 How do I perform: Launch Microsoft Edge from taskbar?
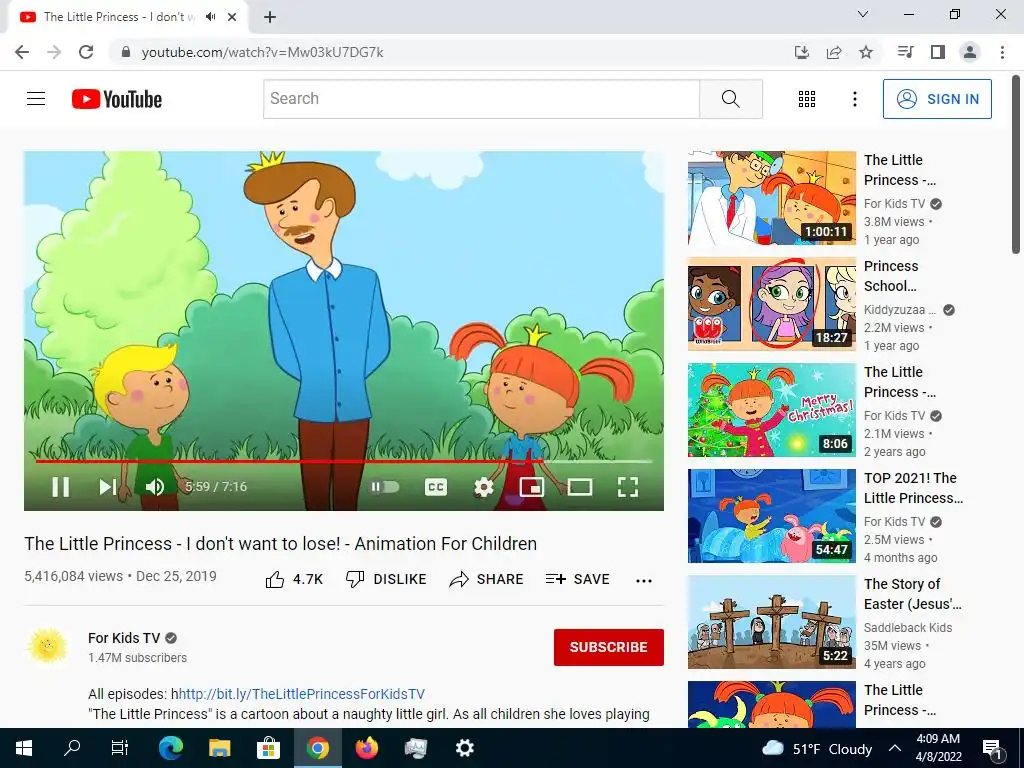click(171, 748)
